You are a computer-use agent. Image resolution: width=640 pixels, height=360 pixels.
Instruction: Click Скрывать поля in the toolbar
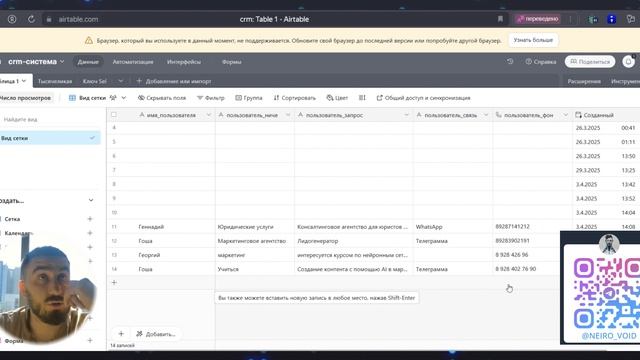[x=162, y=98]
